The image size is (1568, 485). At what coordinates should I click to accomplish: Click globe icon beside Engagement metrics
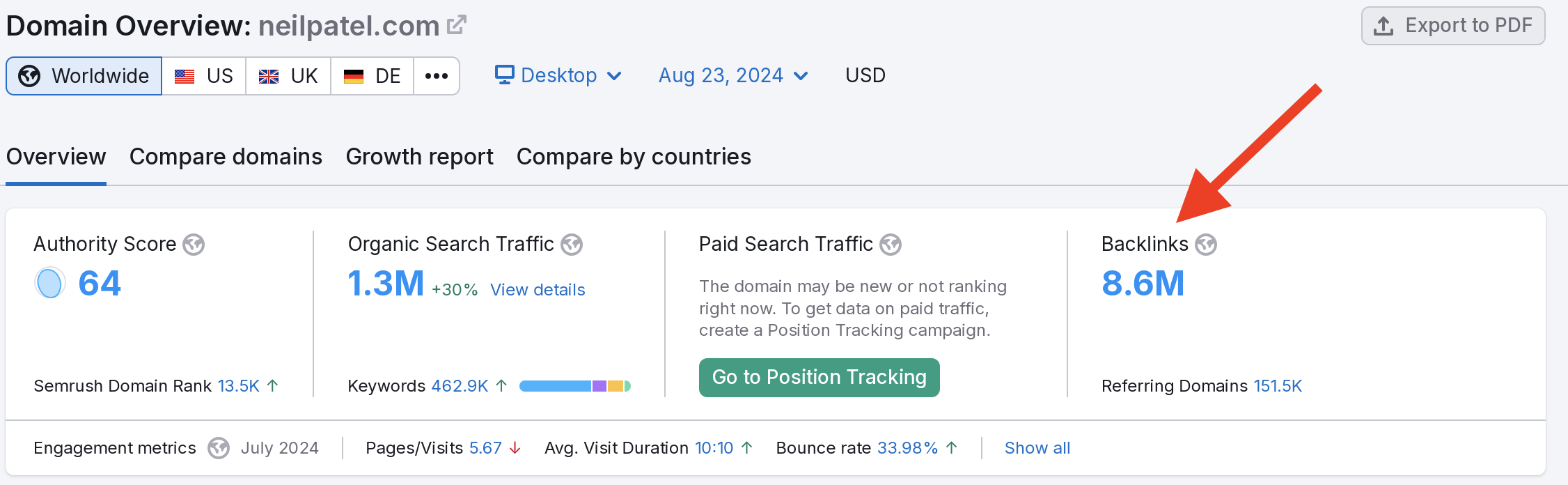point(219,448)
